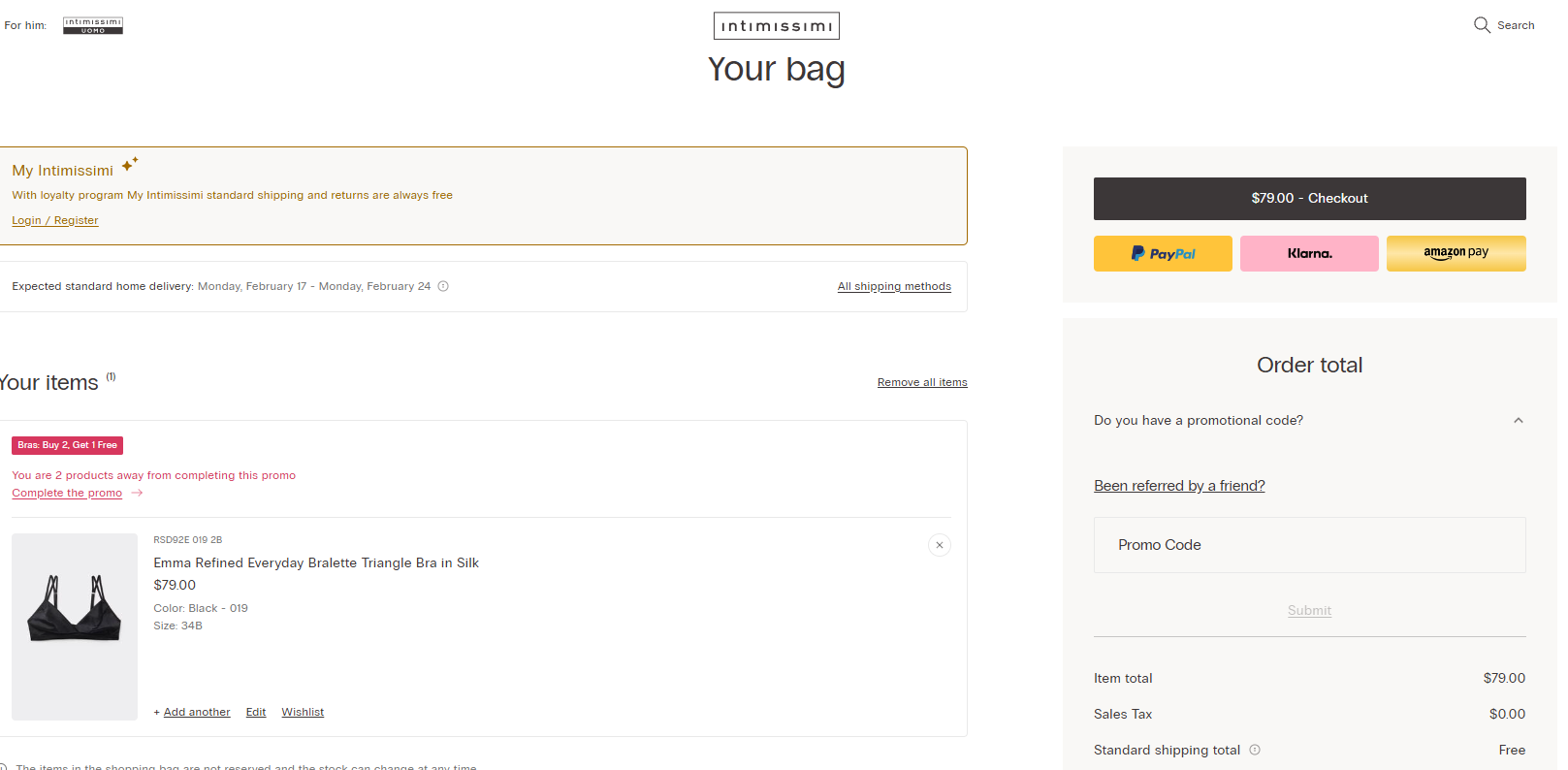This screenshot has height=770, width=1568.
Task: Click the Promo Code input field
Action: [1309, 544]
